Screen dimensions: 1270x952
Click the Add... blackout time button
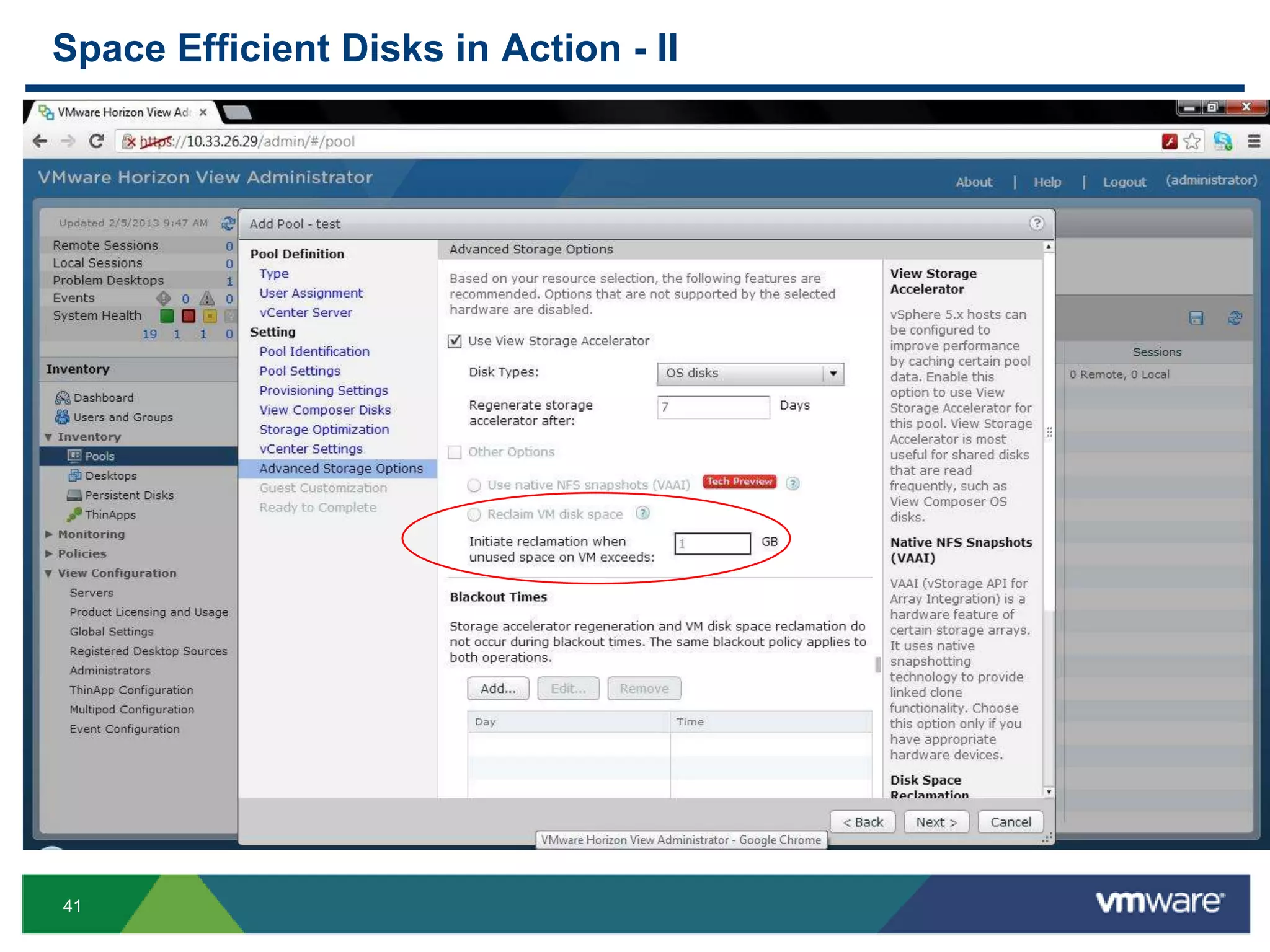click(498, 689)
